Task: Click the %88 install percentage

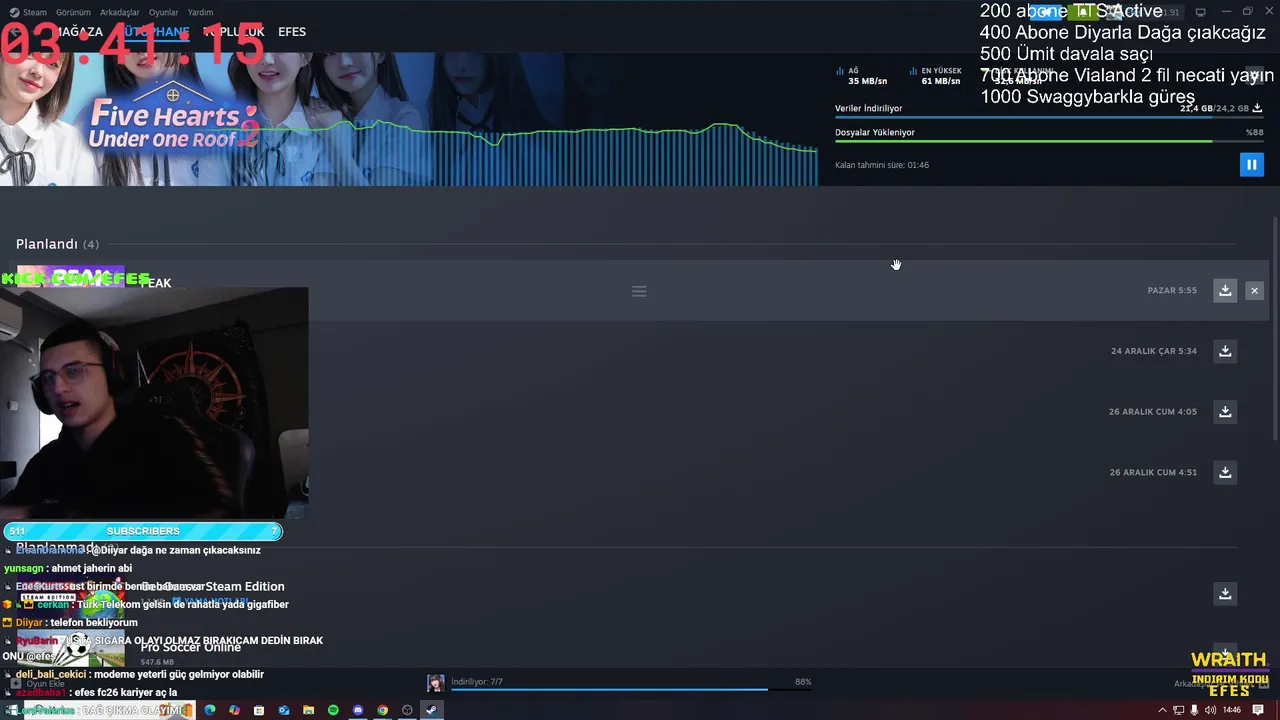Action: tap(1254, 132)
